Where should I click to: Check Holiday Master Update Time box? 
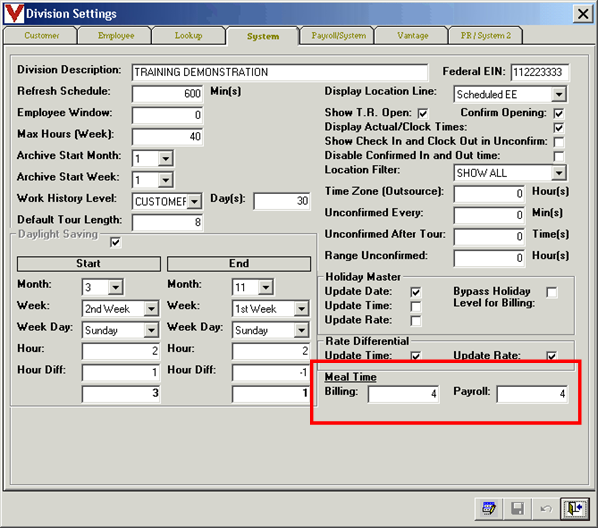coord(416,306)
